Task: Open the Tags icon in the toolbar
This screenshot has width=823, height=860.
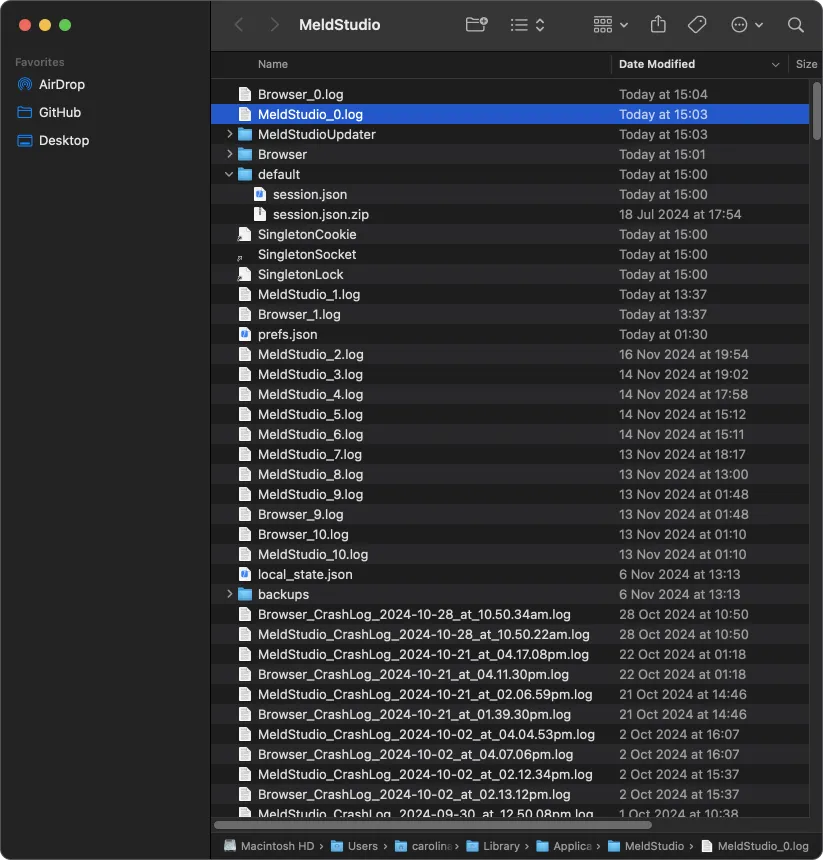Action: coord(697,24)
